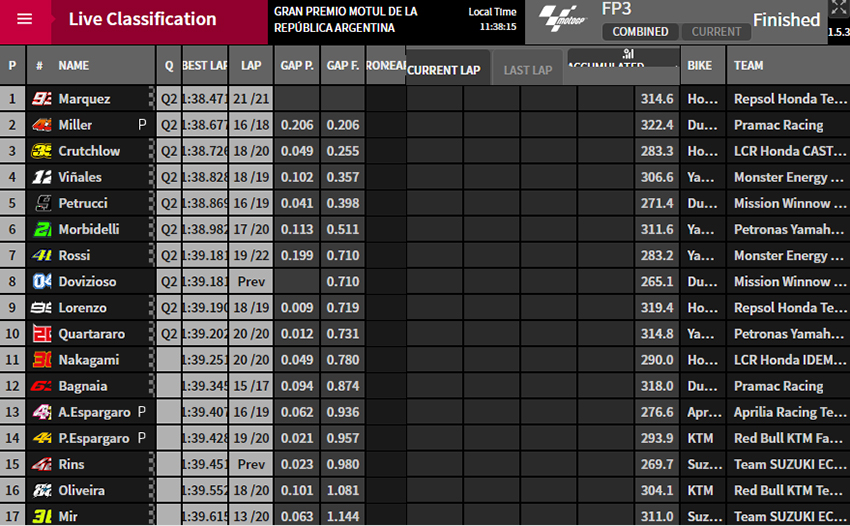Click the GAP F. column header

(343, 65)
